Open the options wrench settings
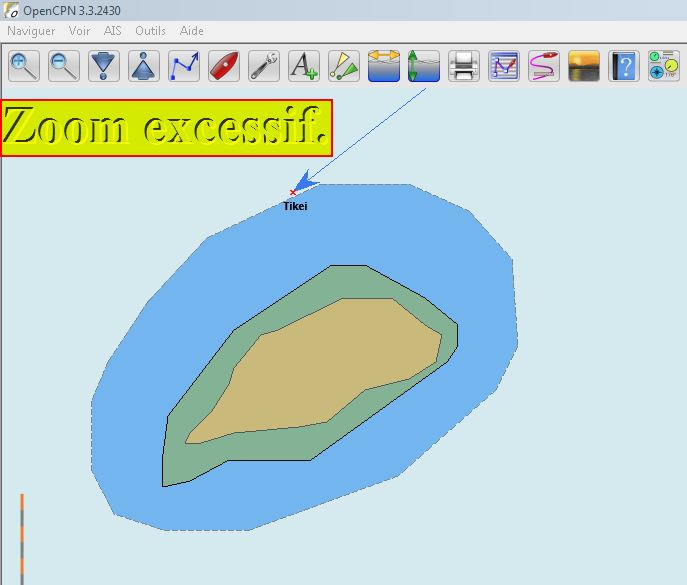Screen dimensions: 687x585 [264, 67]
